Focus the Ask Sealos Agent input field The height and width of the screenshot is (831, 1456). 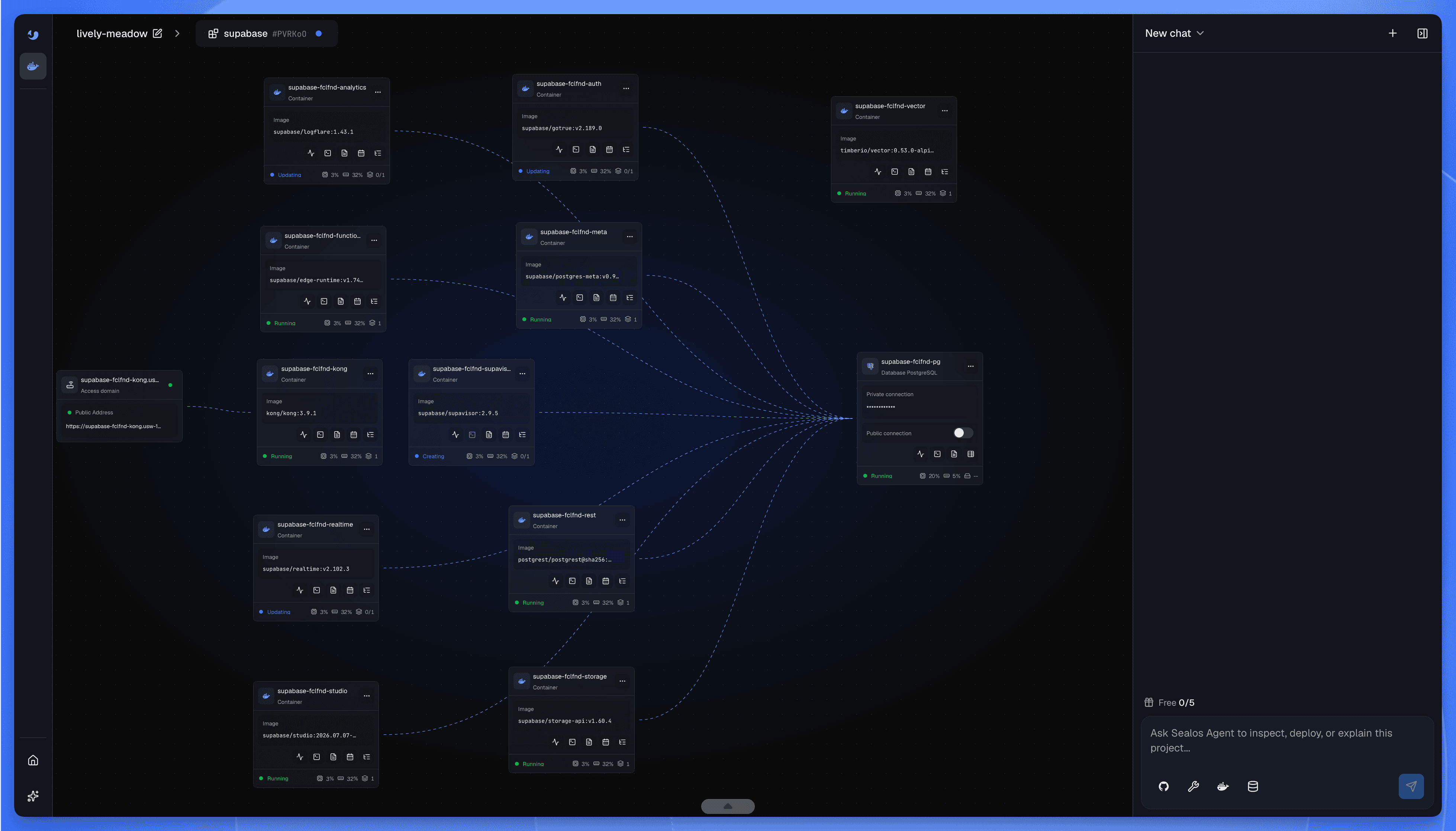coord(1287,741)
